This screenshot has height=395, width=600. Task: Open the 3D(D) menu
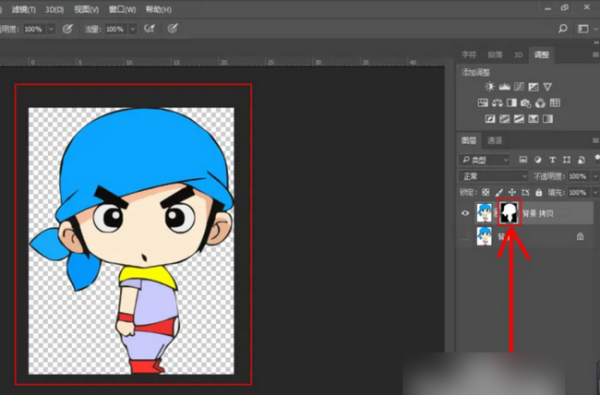pos(55,10)
